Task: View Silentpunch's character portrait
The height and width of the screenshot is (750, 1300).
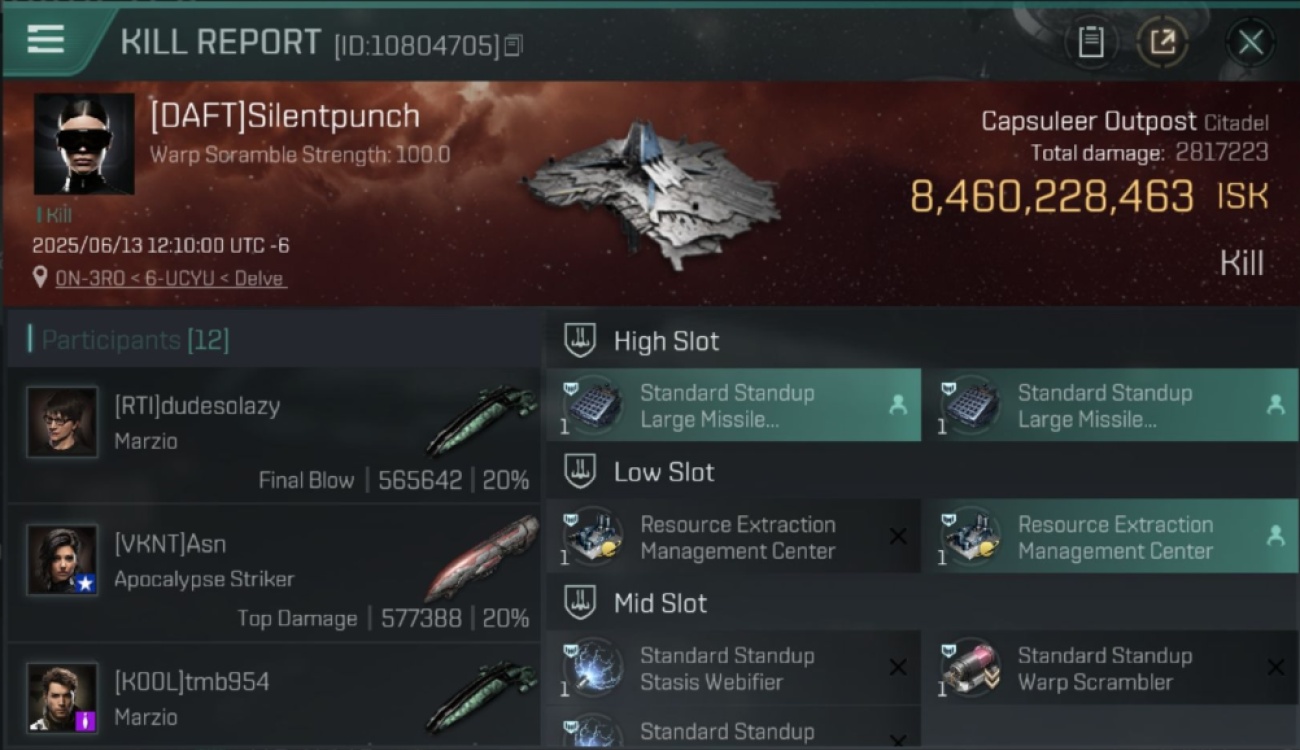Action: (84, 144)
